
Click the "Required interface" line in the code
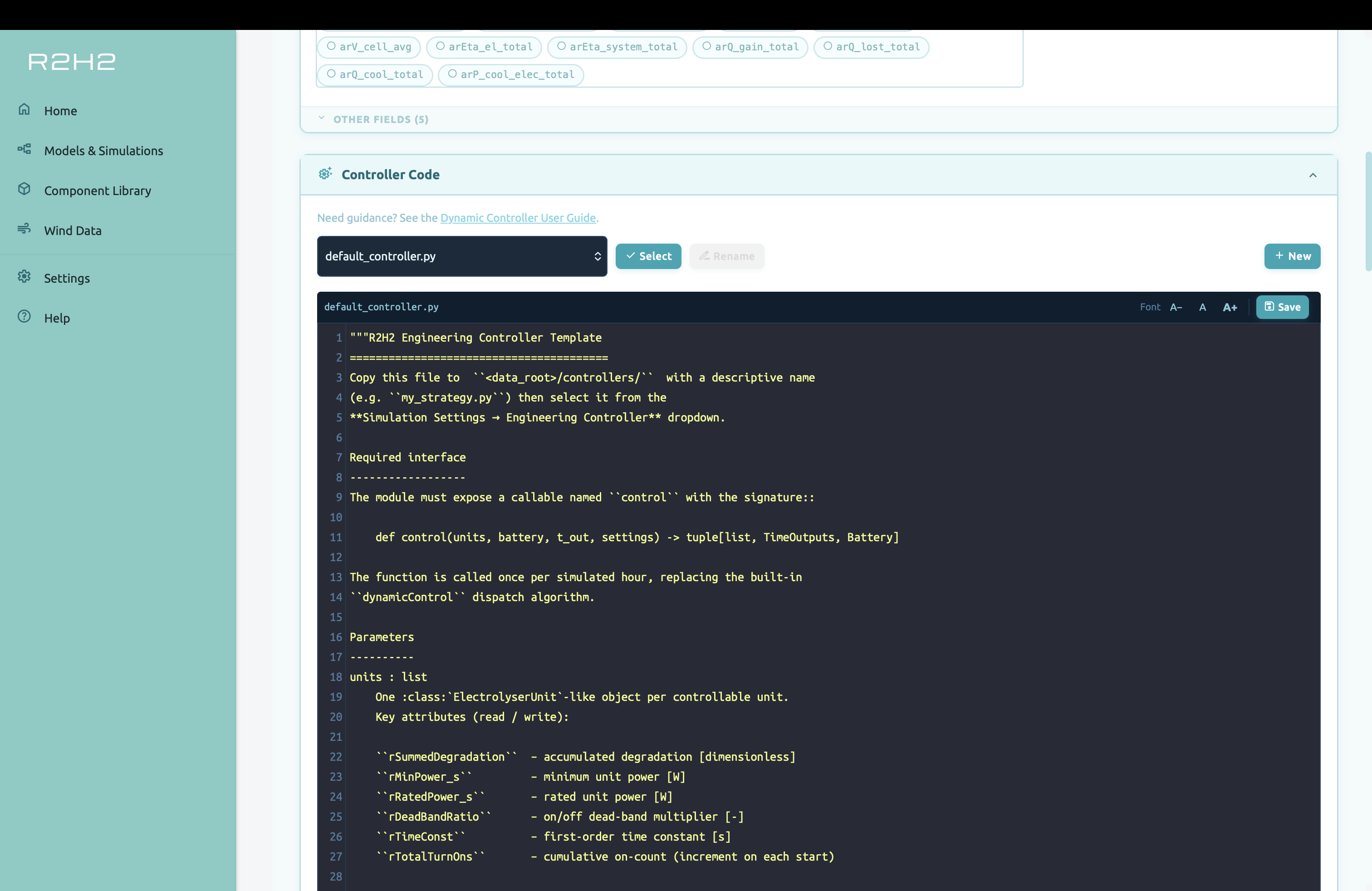[407, 458]
